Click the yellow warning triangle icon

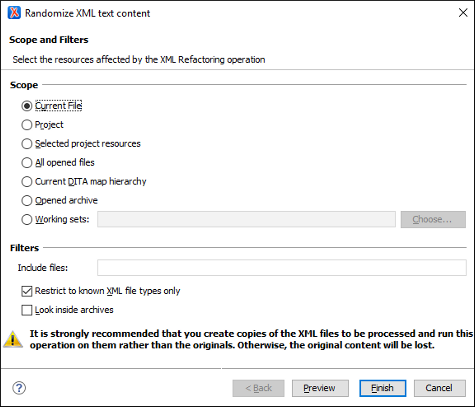pos(13,339)
